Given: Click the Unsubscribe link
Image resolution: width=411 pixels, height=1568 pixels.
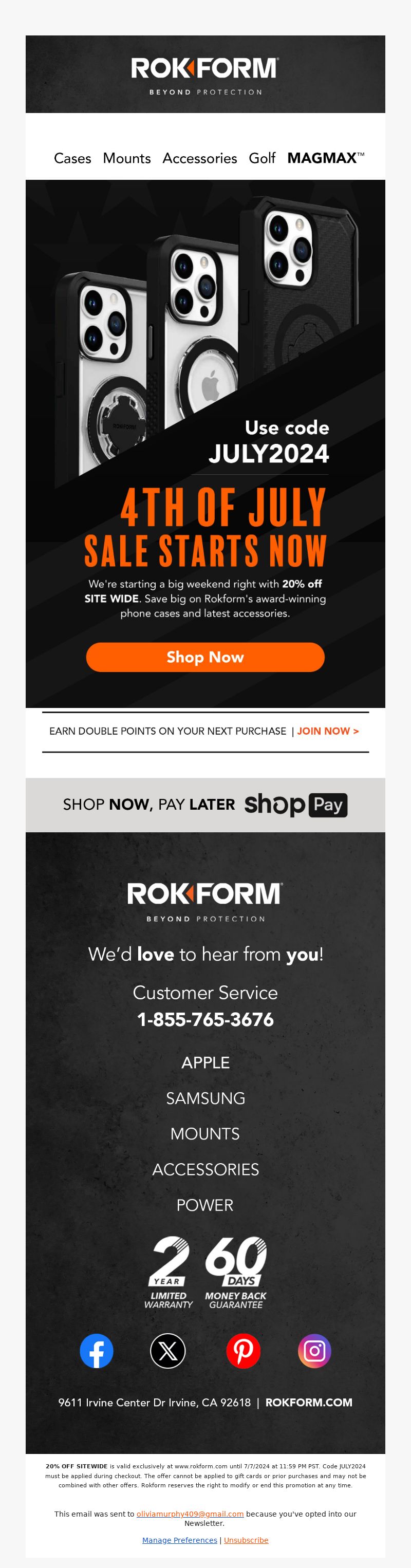Looking at the screenshot, I should click(x=246, y=1540).
